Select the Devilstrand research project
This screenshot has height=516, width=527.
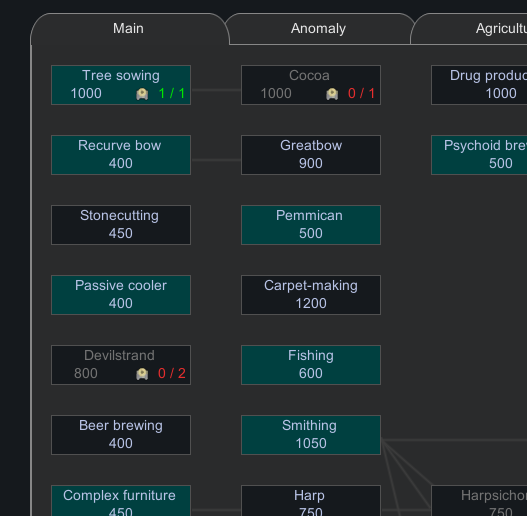[121, 365]
